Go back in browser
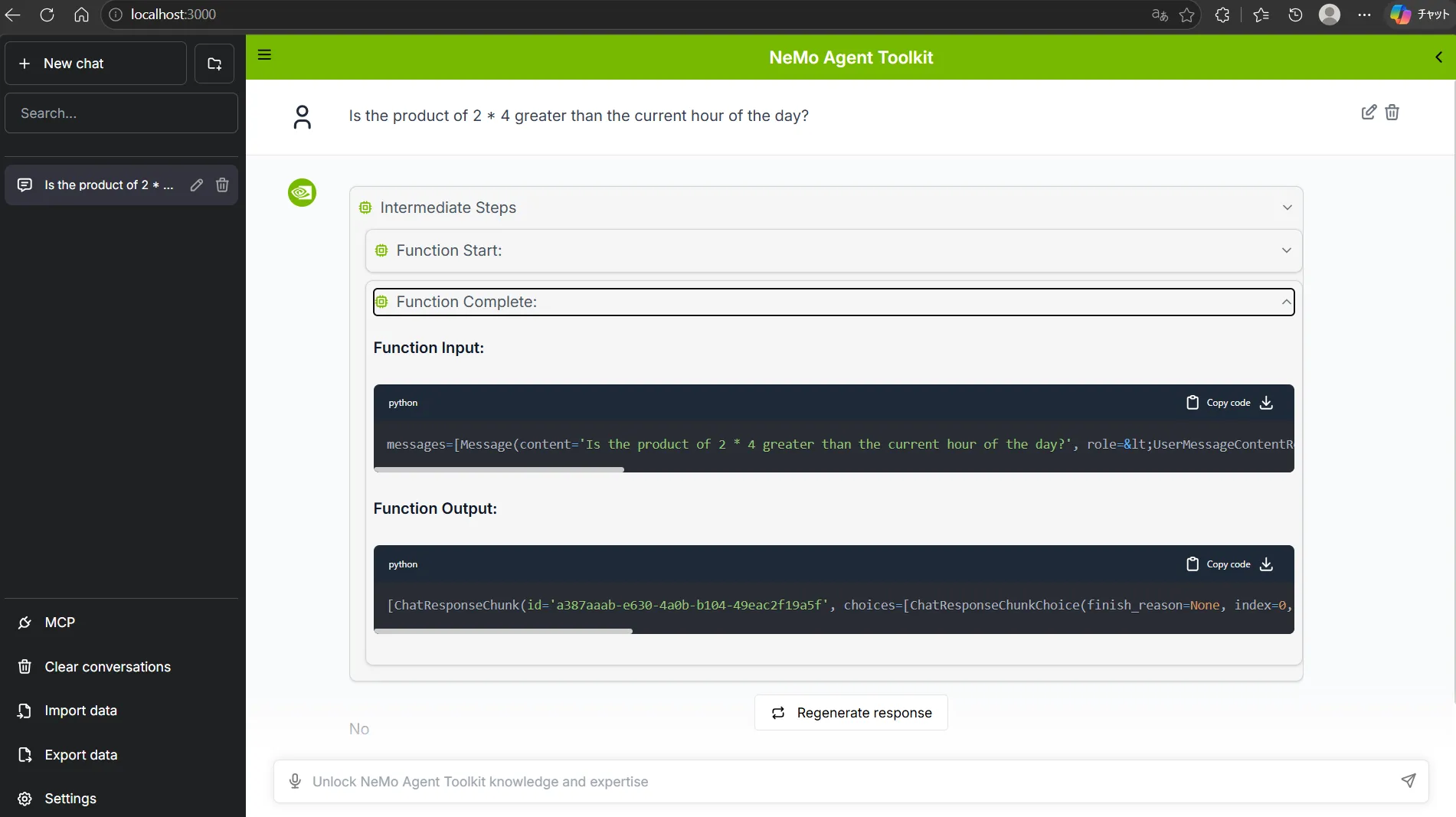Screen dimensions: 1456x817 coord(12,15)
